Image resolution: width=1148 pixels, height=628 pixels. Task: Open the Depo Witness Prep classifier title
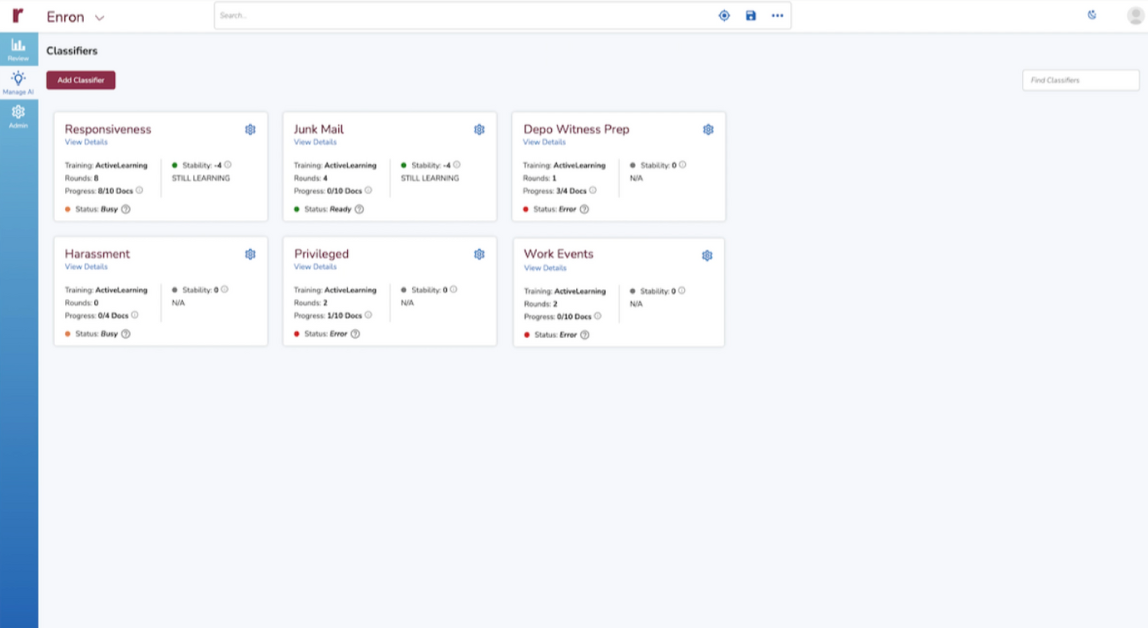click(576, 130)
